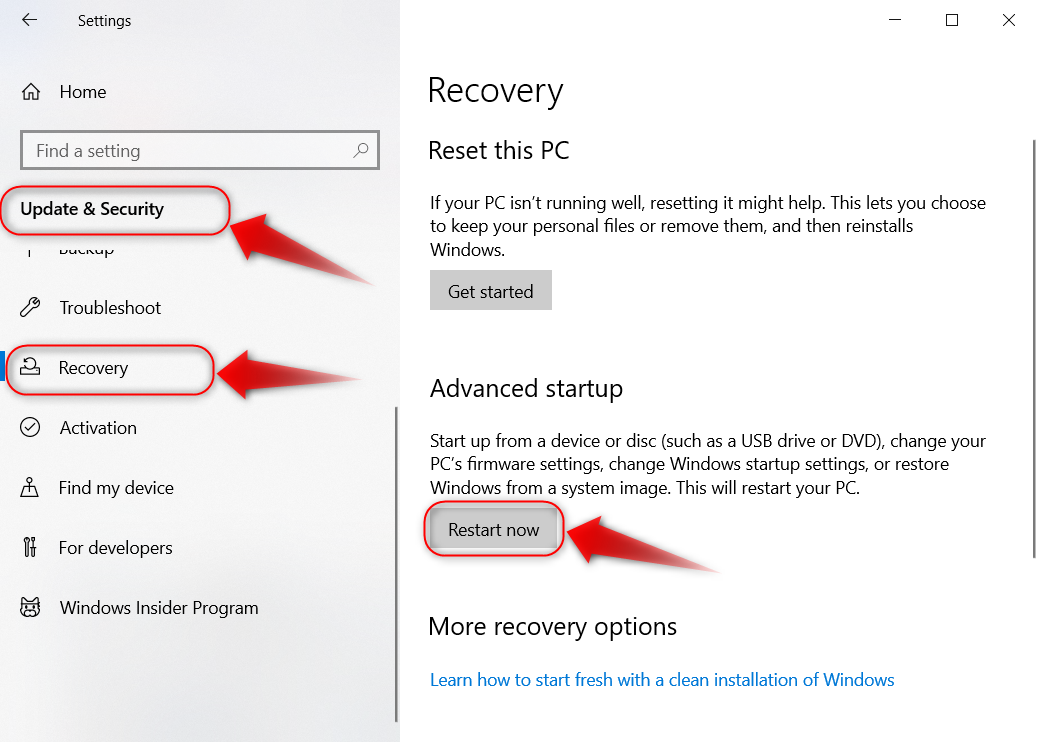Viewport: 1038px width, 742px height.
Task: Click the sidebar navigation scrollbar
Action: click(x=396, y=560)
